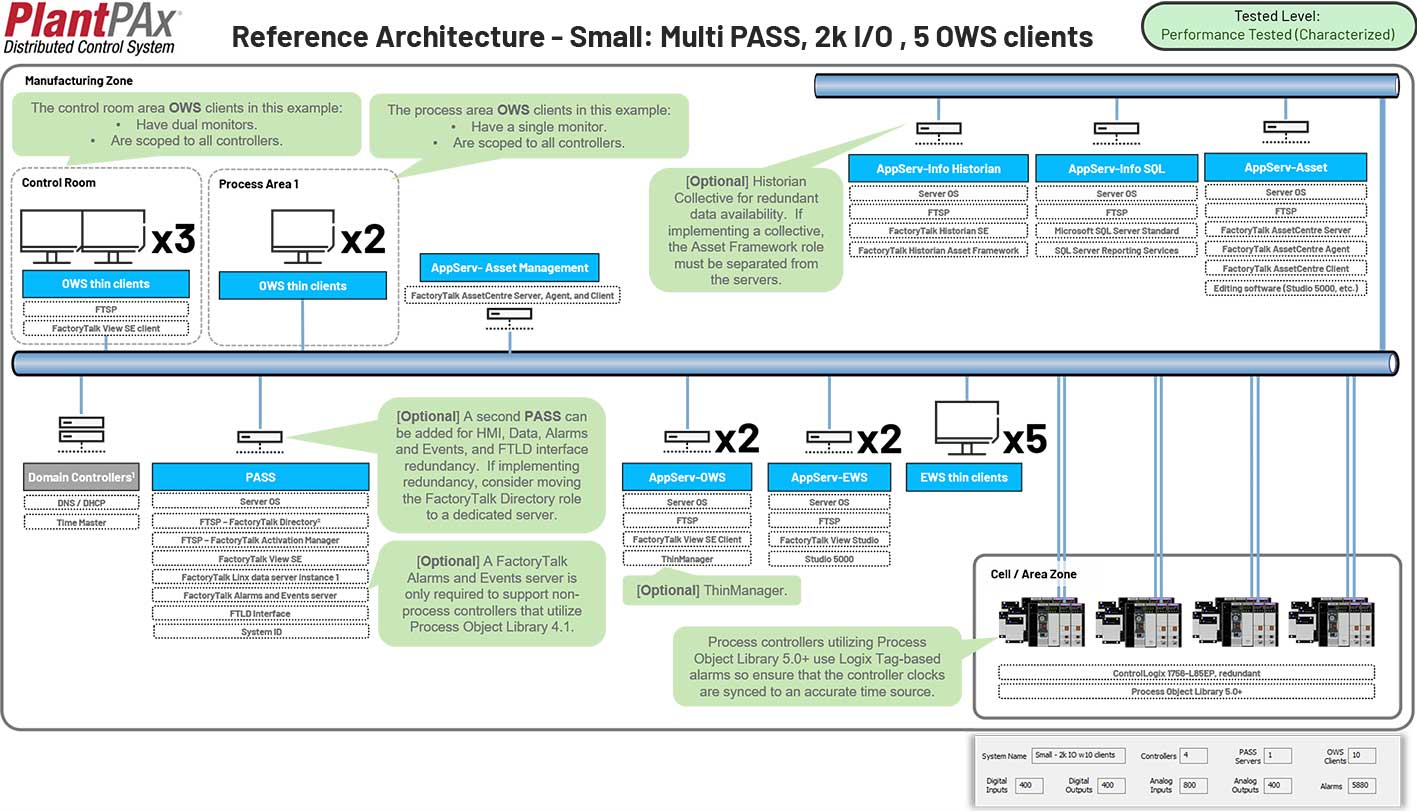This screenshot has height=811, width=1417.
Task: Click the second ControlLogix controller rack image
Action: tap(1138, 621)
